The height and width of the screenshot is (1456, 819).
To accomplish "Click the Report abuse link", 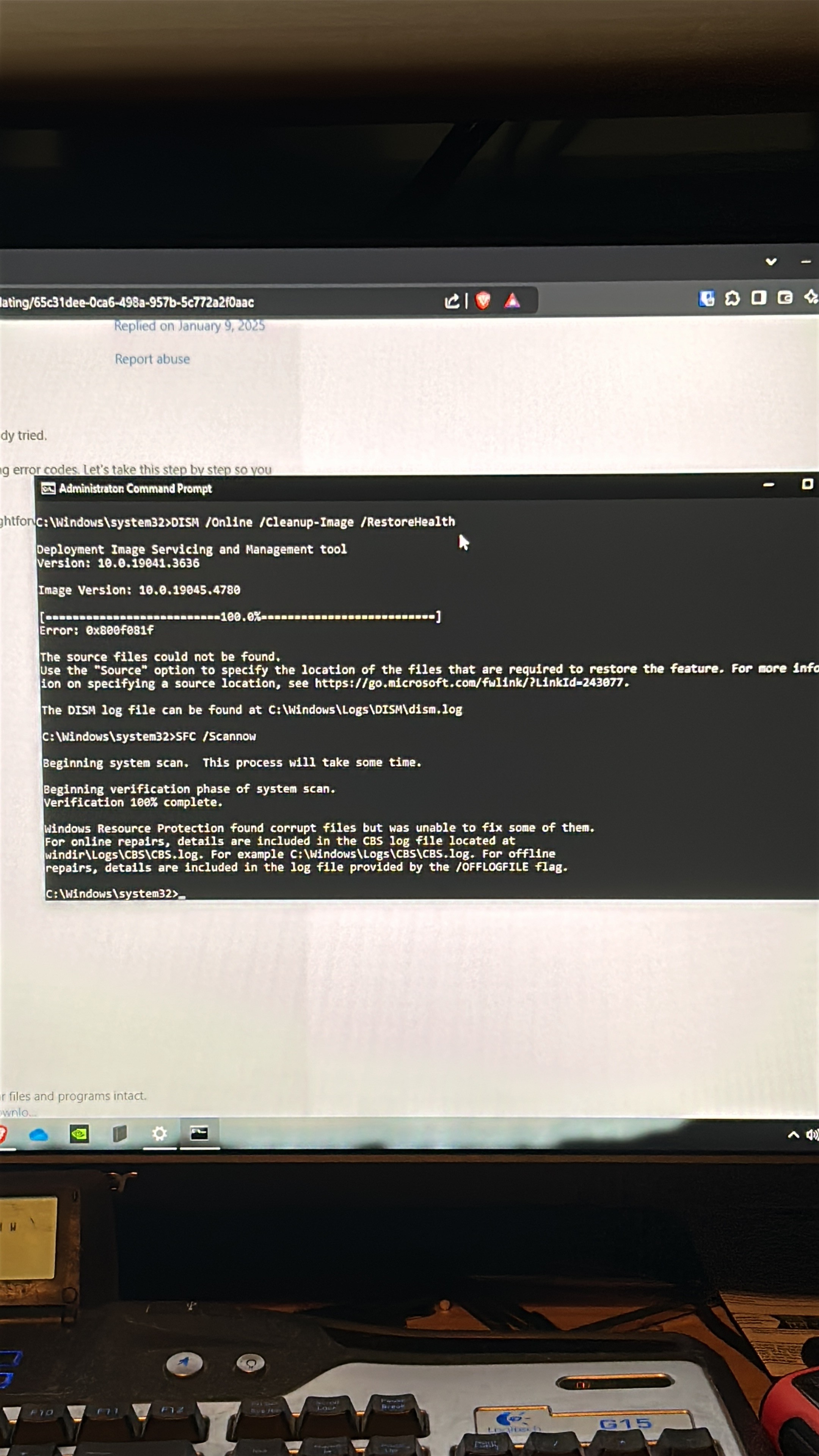I will click(x=152, y=359).
